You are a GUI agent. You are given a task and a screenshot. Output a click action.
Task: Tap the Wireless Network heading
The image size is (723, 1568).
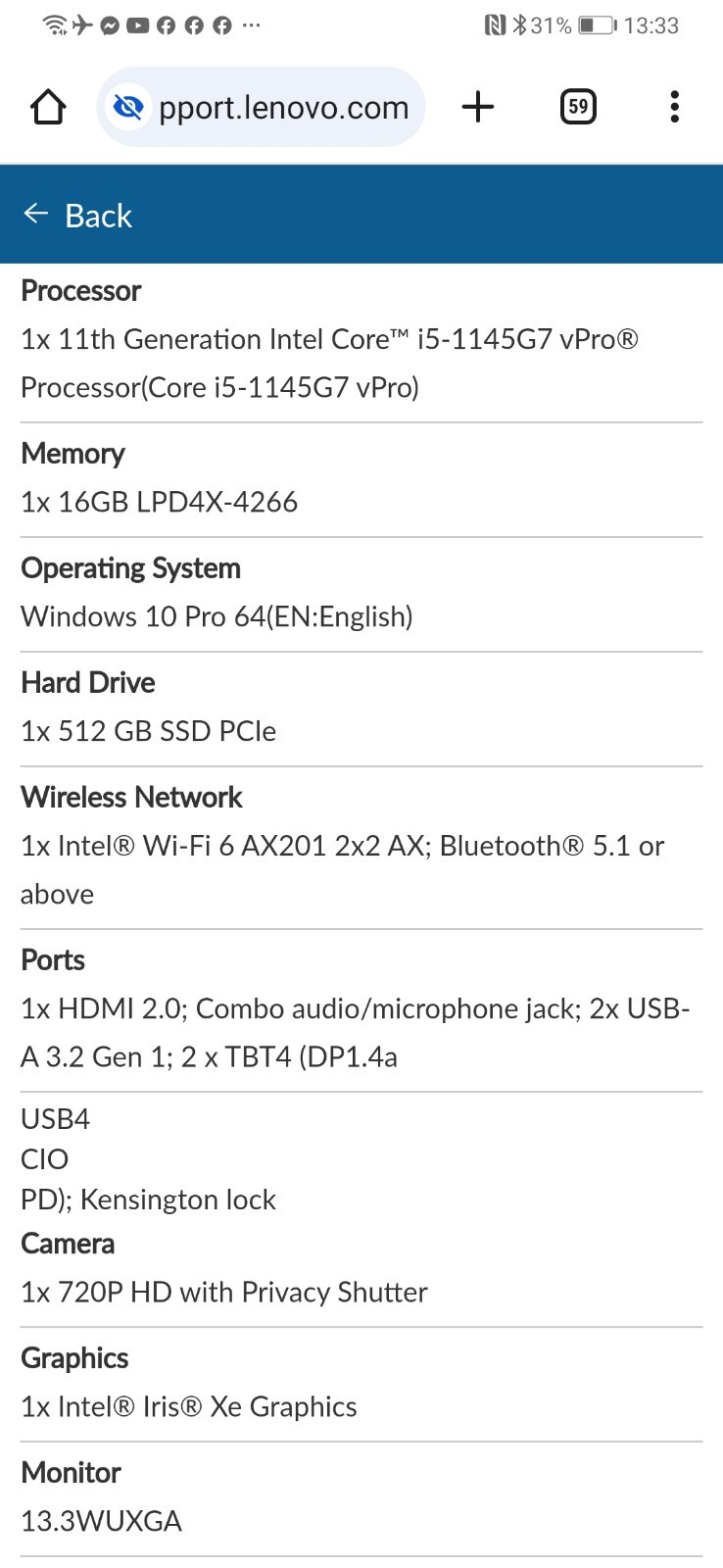(x=131, y=797)
